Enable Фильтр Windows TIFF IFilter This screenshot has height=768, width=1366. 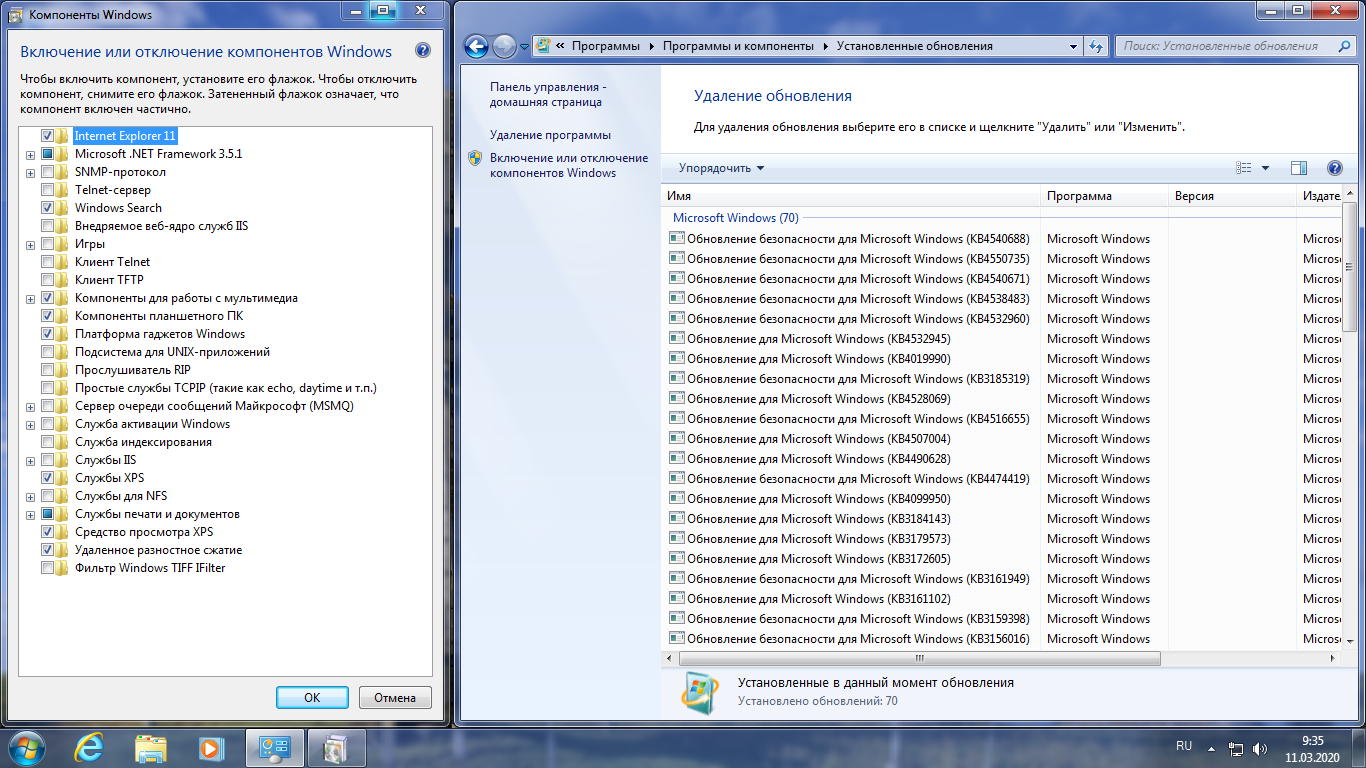pyautogui.click(x=47, y=568)
